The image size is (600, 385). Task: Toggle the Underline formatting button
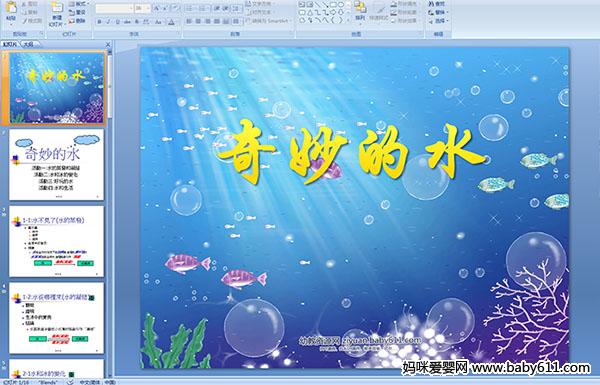pyautogui.click(x=117, y=22)
